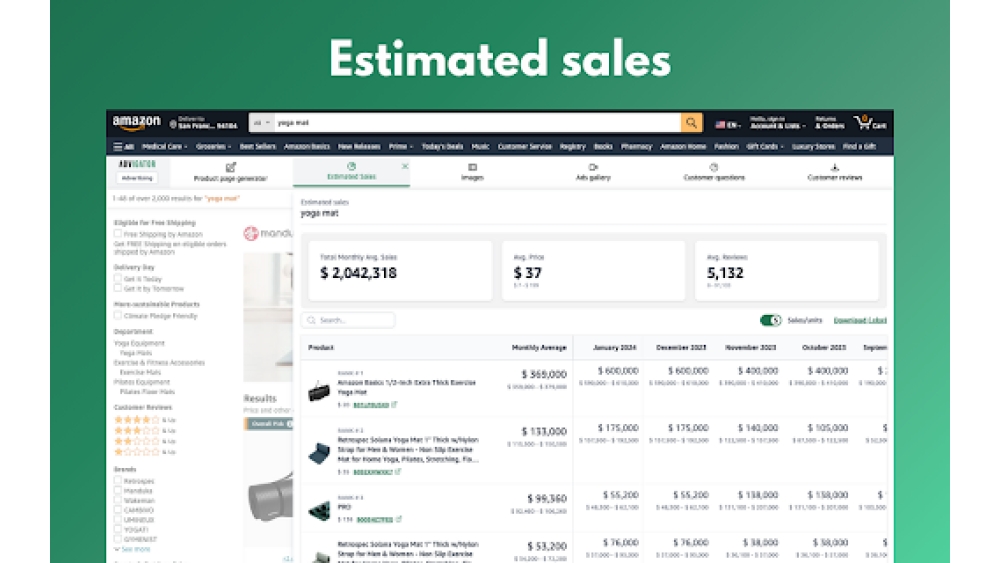
Task: Open Best Sellers in nav bar
Action: (258, 147)
